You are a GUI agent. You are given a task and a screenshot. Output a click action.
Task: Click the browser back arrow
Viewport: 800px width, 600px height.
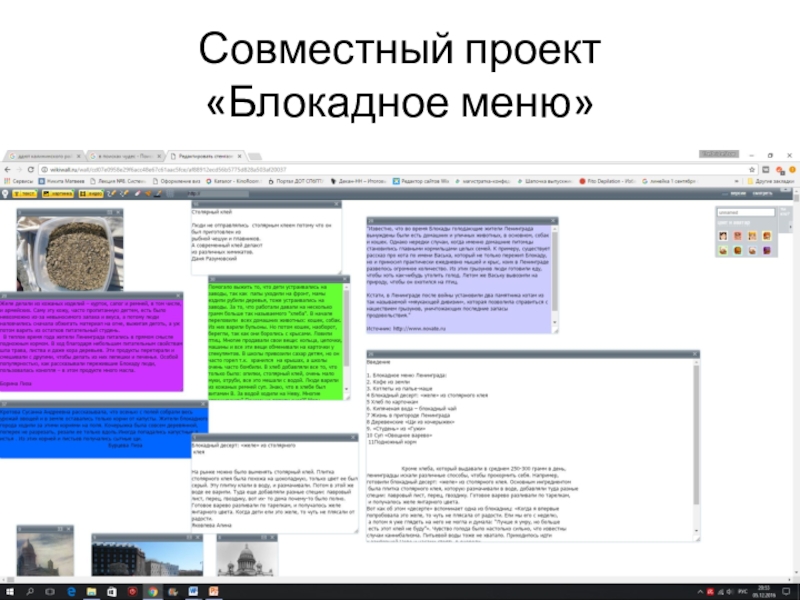click(8, 169)
